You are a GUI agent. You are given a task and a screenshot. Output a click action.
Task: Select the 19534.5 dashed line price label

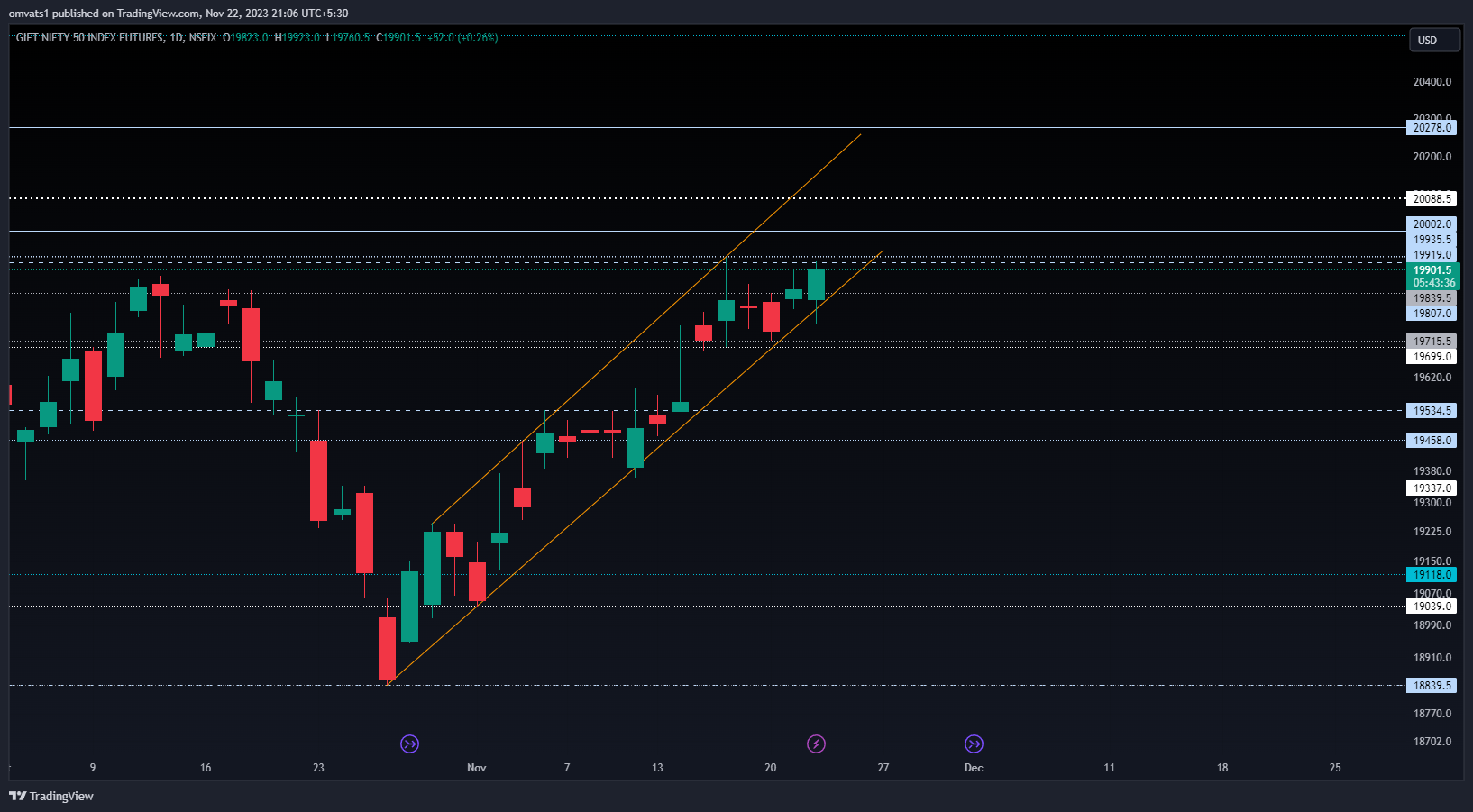pyautogui.click(x=1432, y=411)
